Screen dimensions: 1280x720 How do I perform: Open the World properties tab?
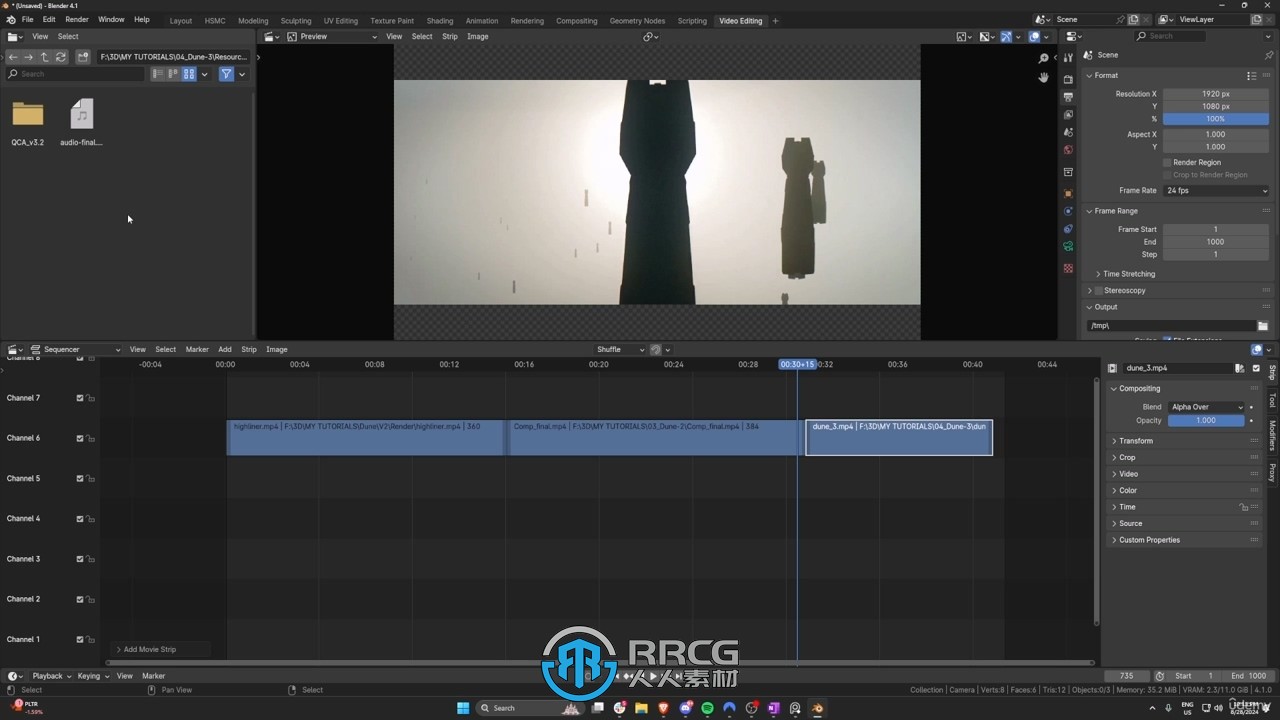pyautogui.click(x=1068, y=150)
